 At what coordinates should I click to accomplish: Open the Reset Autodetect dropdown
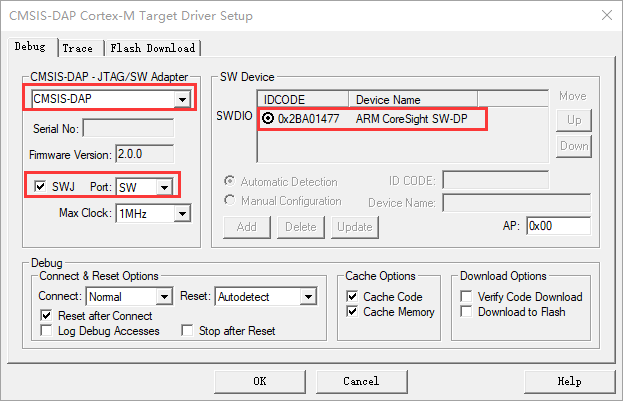pyautogui.click(x=308, y=297)
